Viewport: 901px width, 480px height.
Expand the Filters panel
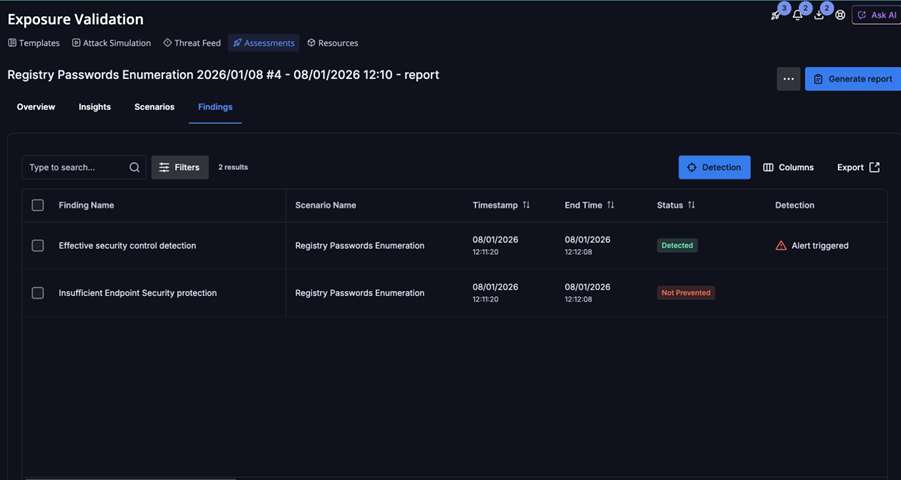(x=180, y=168)
